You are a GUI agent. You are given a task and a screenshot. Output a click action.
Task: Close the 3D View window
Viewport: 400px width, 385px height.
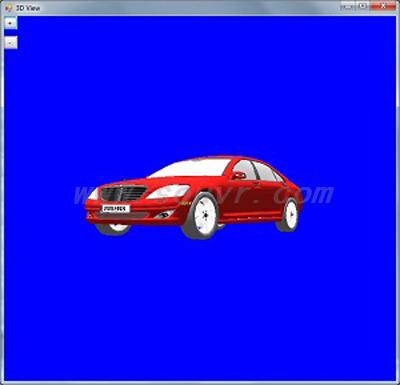[x=383, y=6]
